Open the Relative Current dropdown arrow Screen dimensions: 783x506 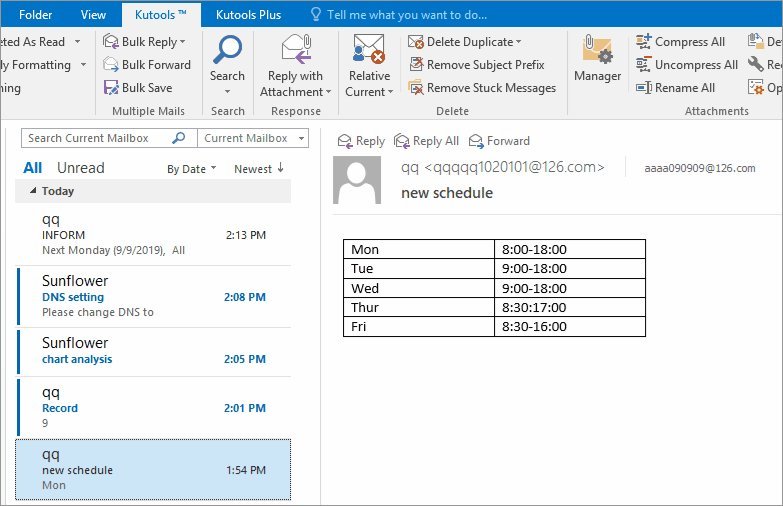(x=391, y=92)
